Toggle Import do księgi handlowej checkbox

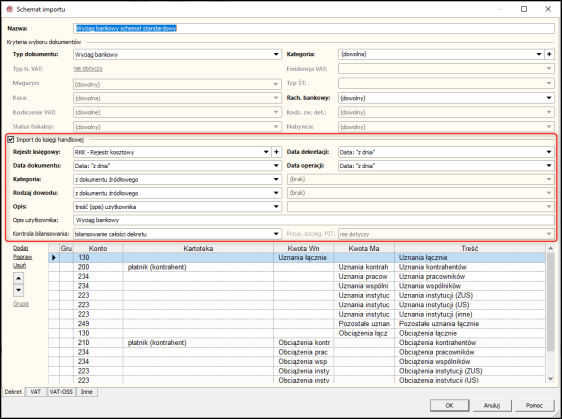(11, 140)
